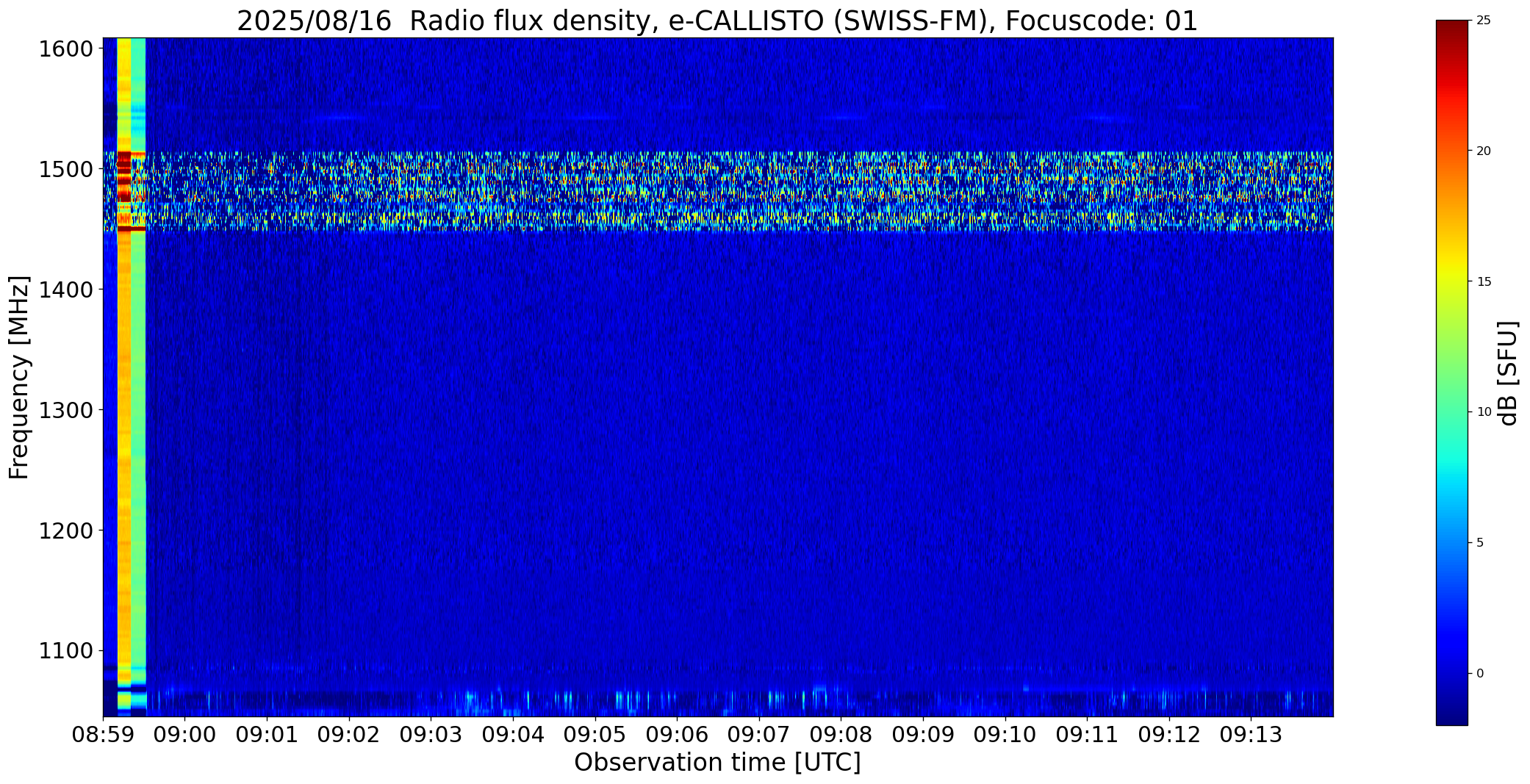Click the colorbar tick label 5
Screen dimensions: 1530x784
point(1480,542)
